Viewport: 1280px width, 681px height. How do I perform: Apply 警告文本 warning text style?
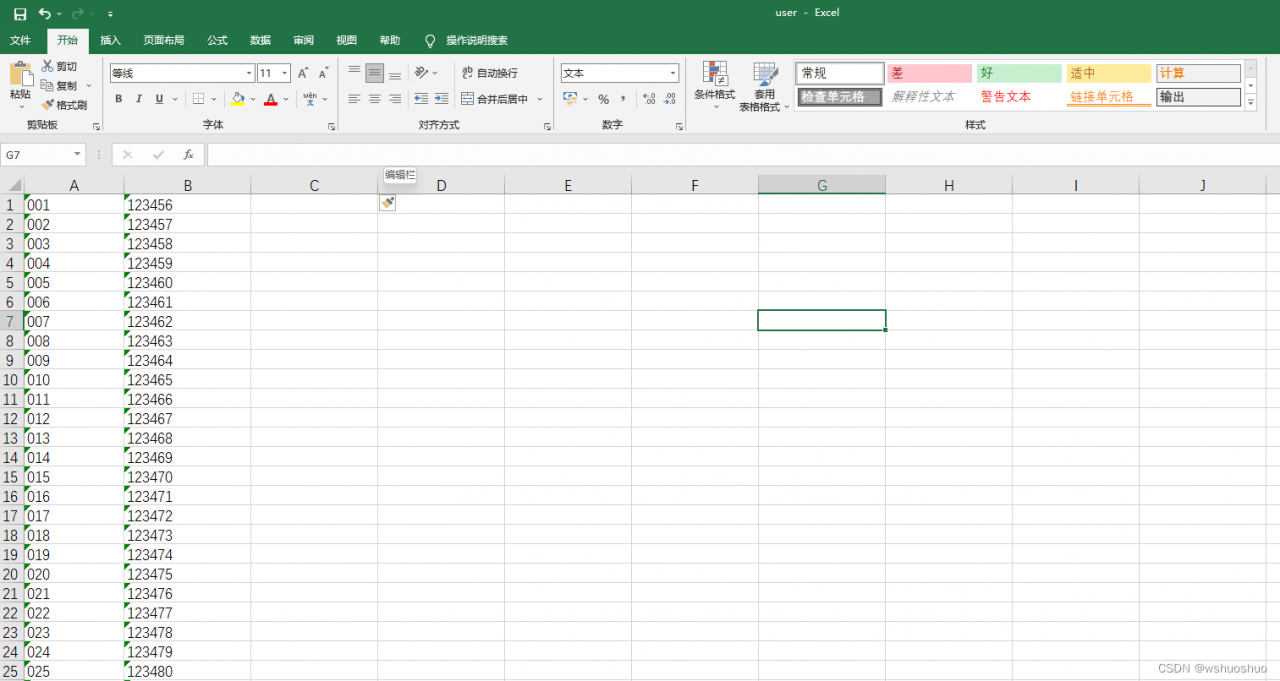coord(1019,97)
